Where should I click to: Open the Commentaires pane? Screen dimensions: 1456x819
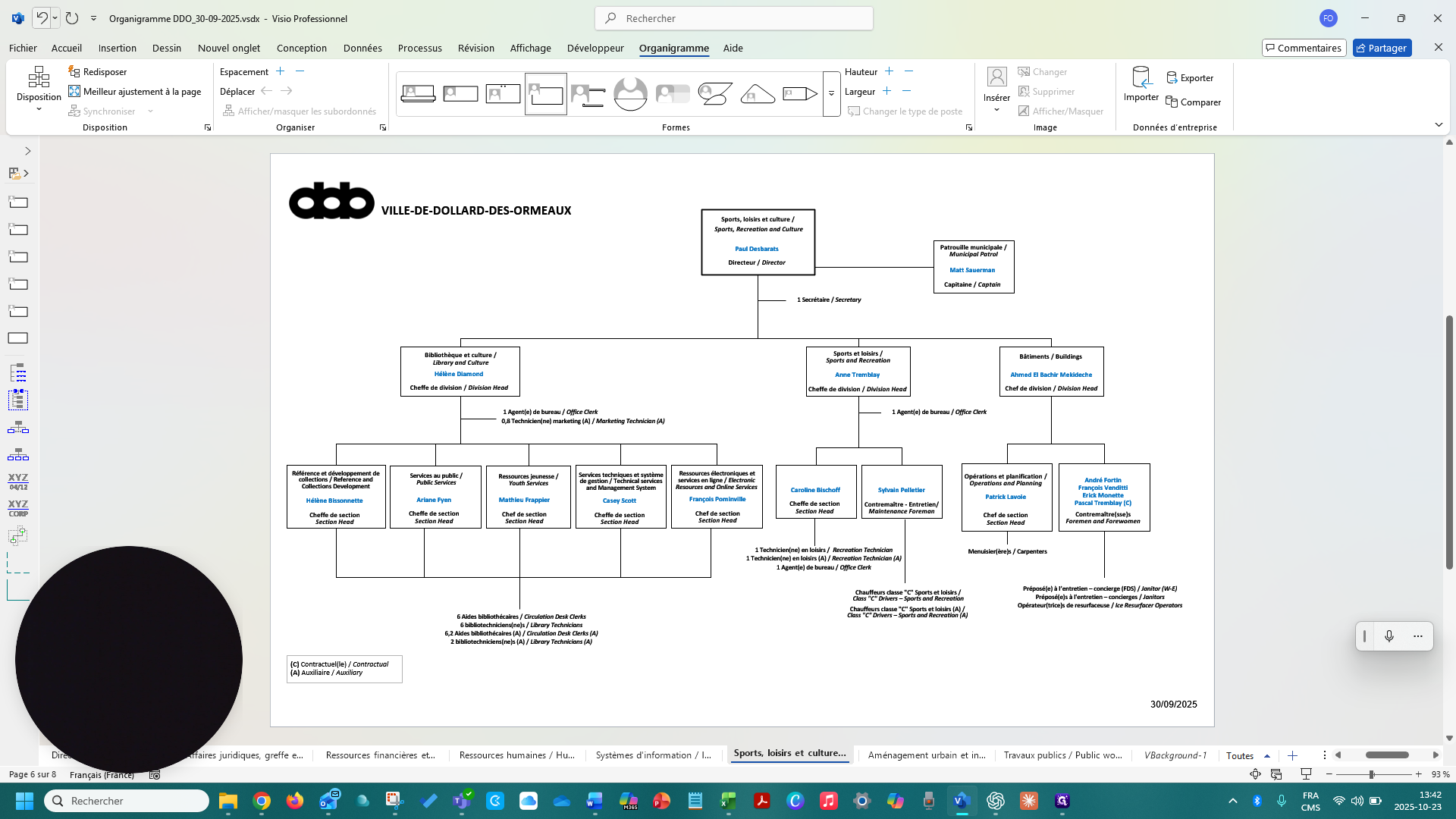(x=1304, y=48)
